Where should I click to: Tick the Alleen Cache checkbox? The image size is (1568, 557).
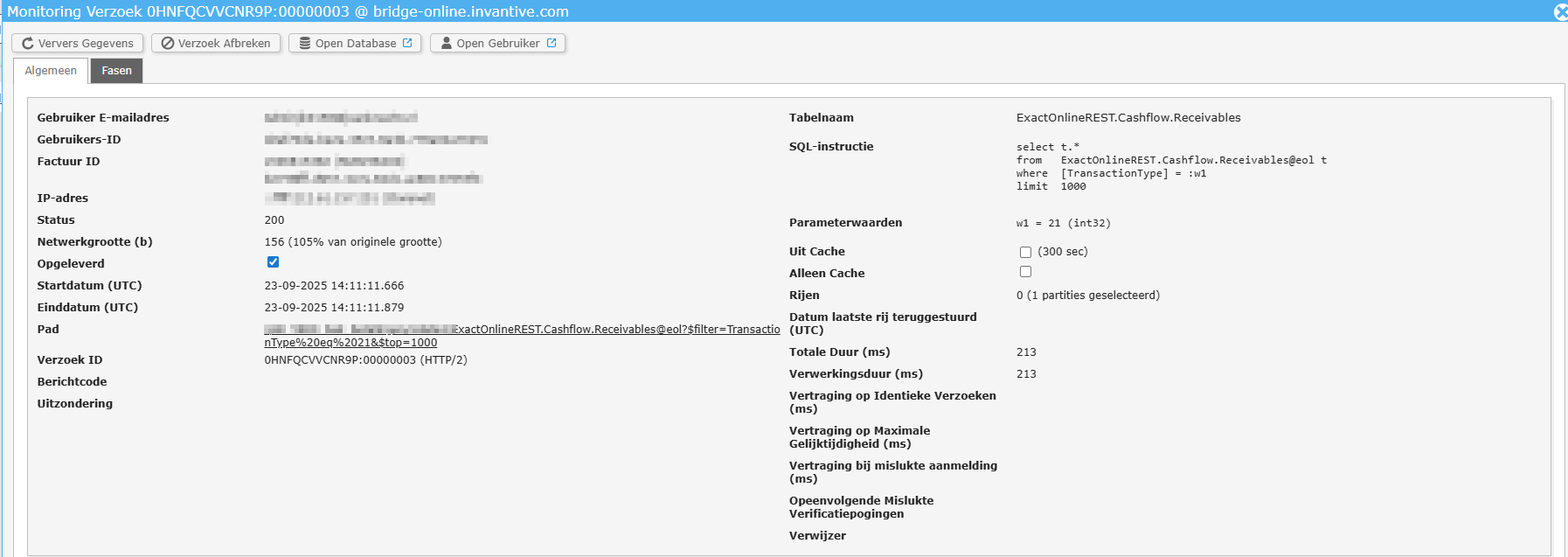click(x=1025, y=272)
